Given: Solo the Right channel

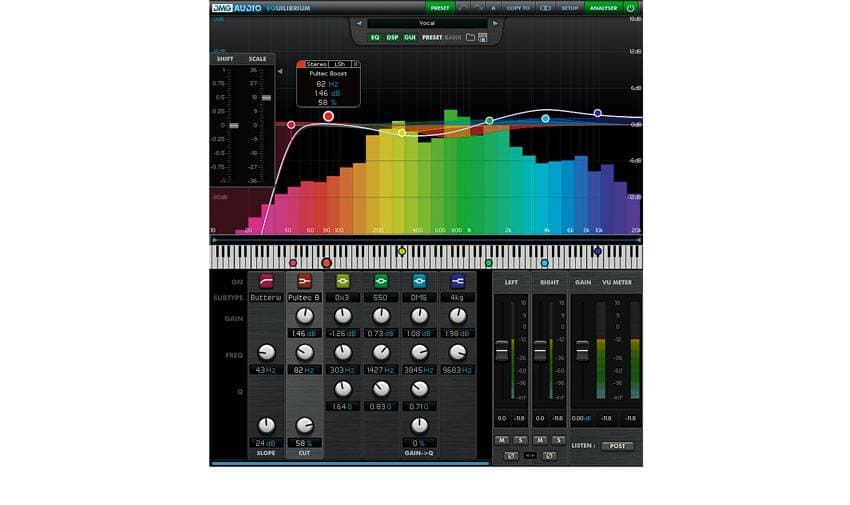Looking at the screenshot, I should coord(558,440).
